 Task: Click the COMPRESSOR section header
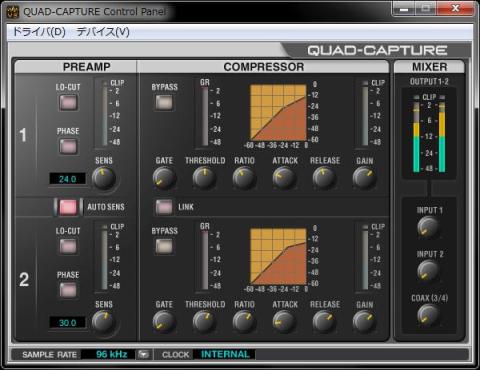(x=263, y=67)
